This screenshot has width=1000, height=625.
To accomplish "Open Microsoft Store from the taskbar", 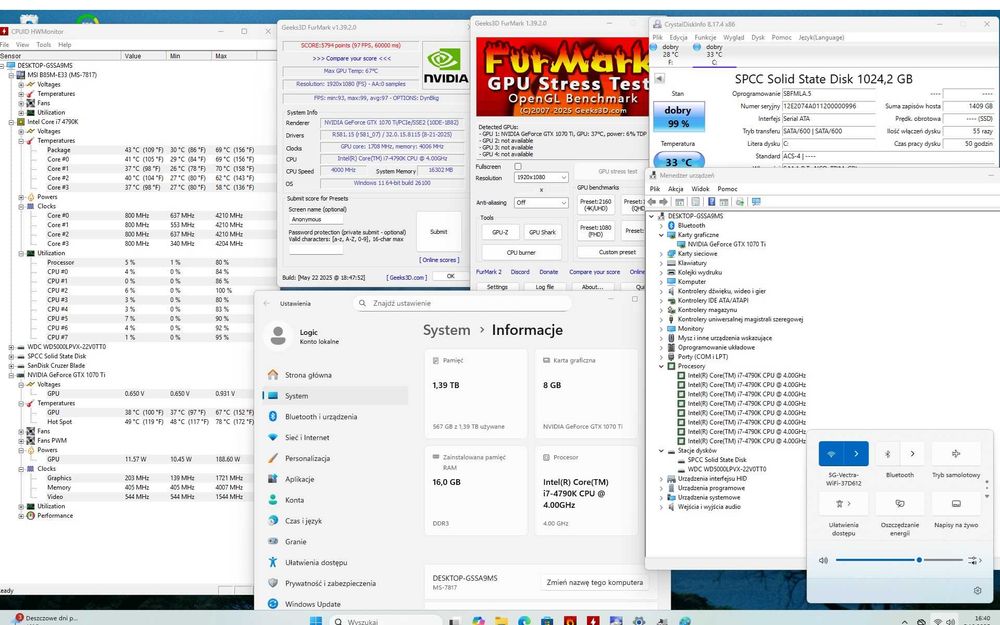I will click(547, 620).
